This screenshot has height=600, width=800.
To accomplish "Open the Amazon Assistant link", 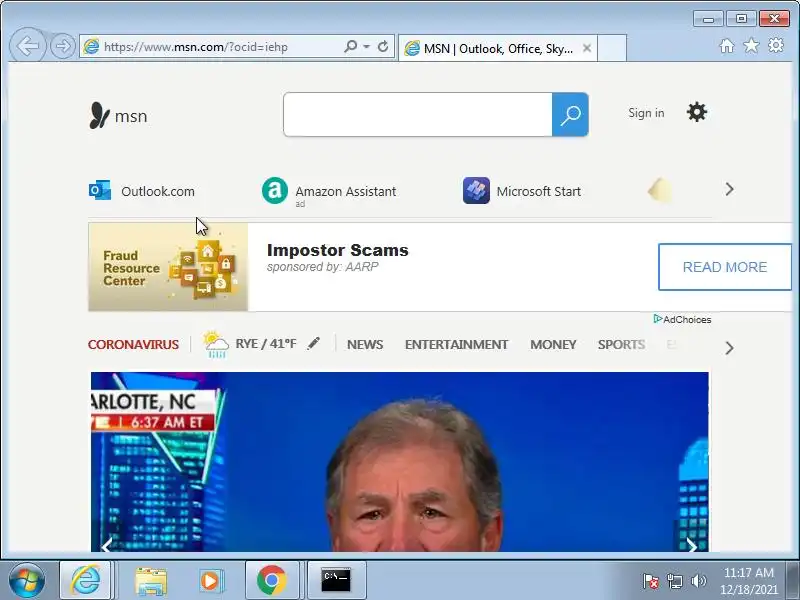I will 345,191.
